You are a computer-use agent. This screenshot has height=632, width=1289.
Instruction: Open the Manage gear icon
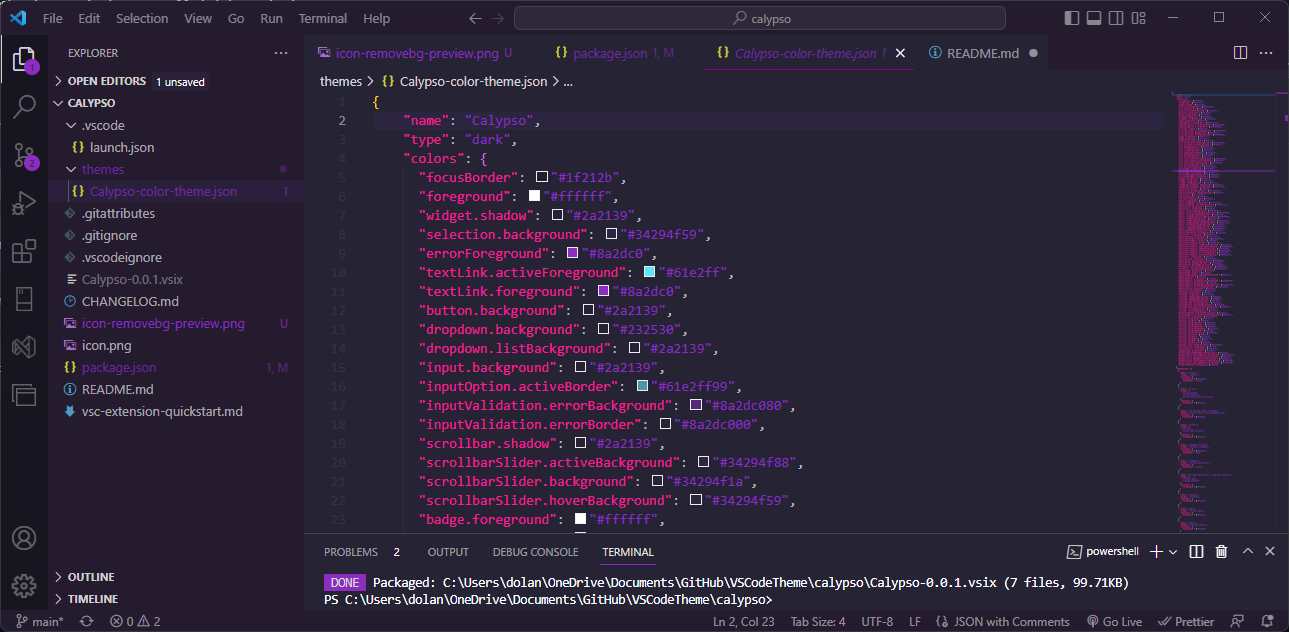point(24,586)
